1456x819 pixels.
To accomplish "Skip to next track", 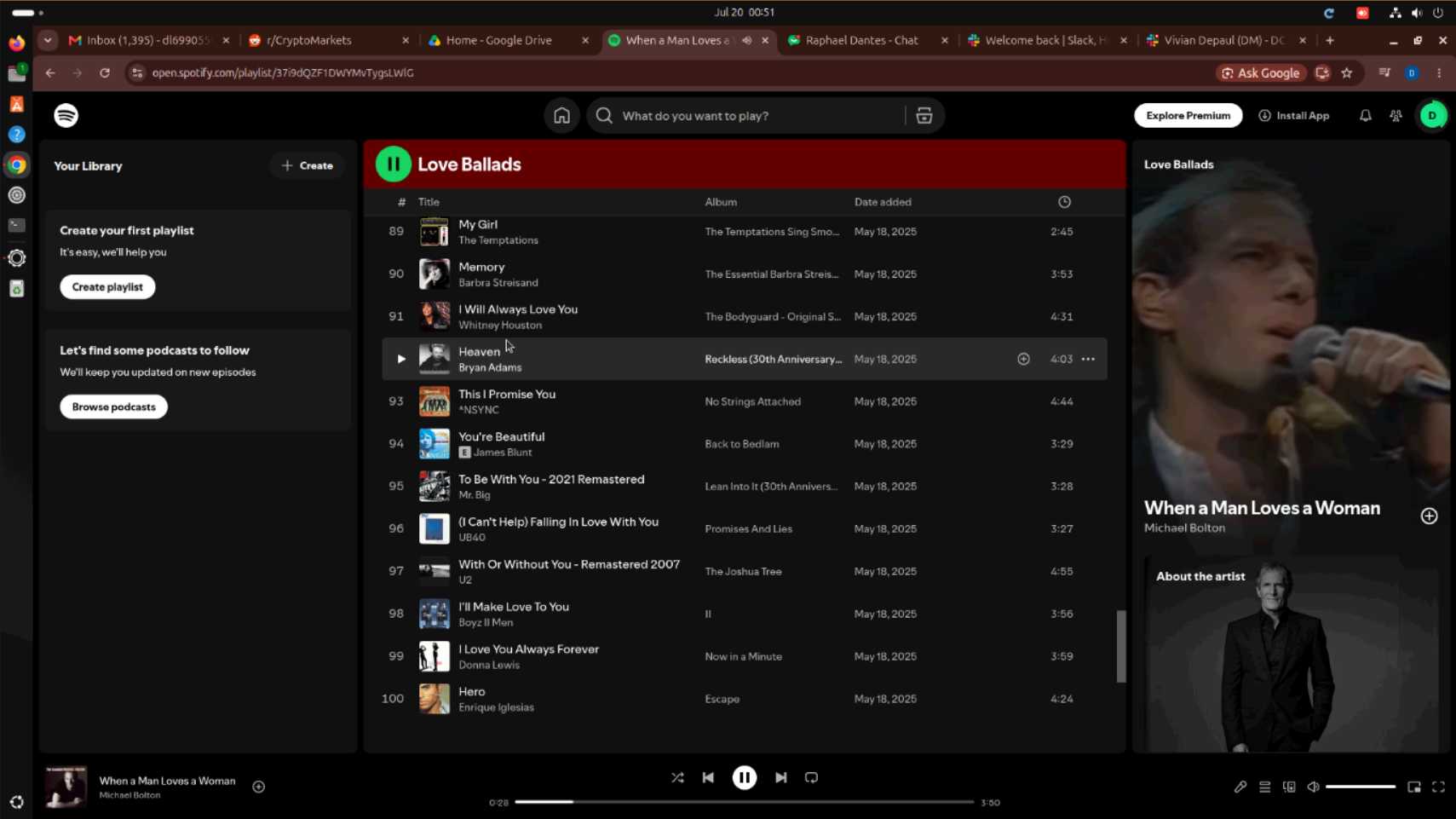I will pos(780,777).
